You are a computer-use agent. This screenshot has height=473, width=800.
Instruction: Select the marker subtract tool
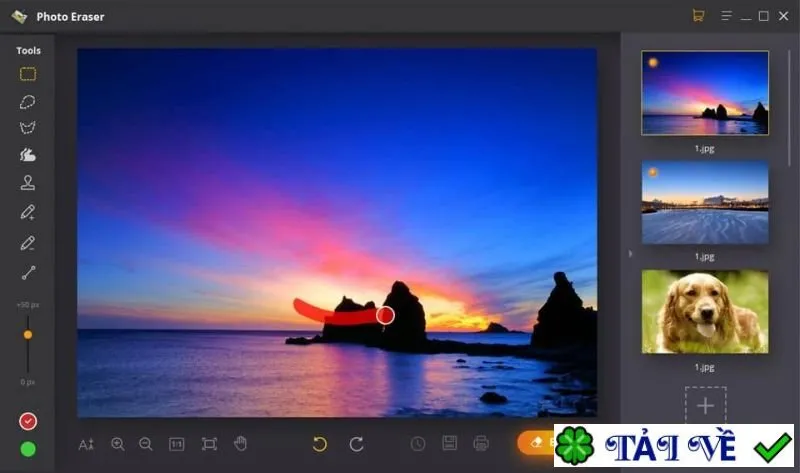28,243
